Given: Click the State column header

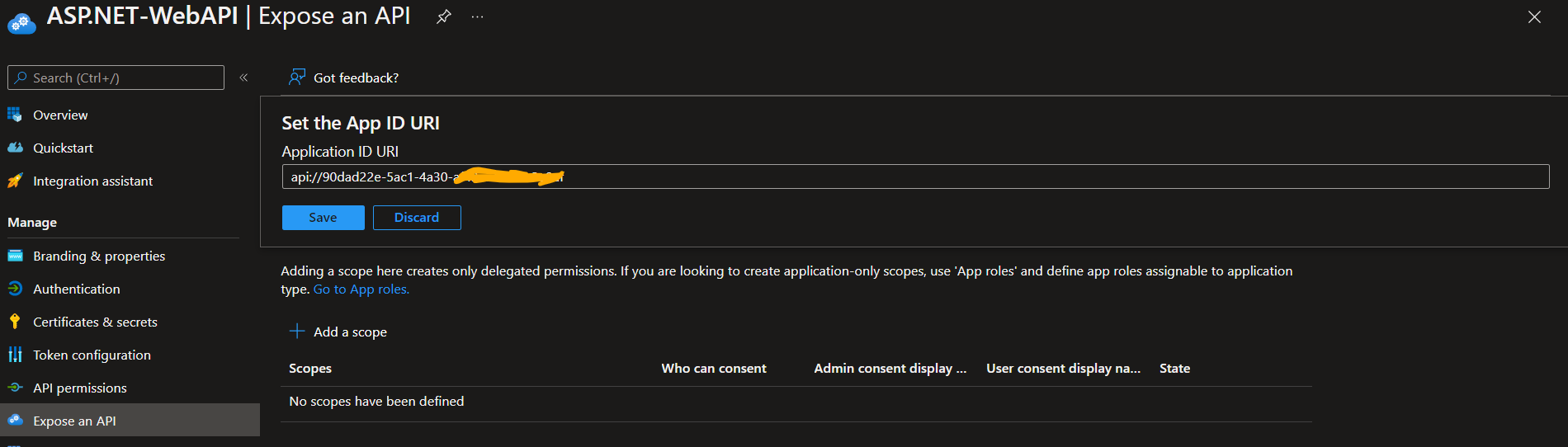Looking at the screenshot, I should [x=1174, y=369].
